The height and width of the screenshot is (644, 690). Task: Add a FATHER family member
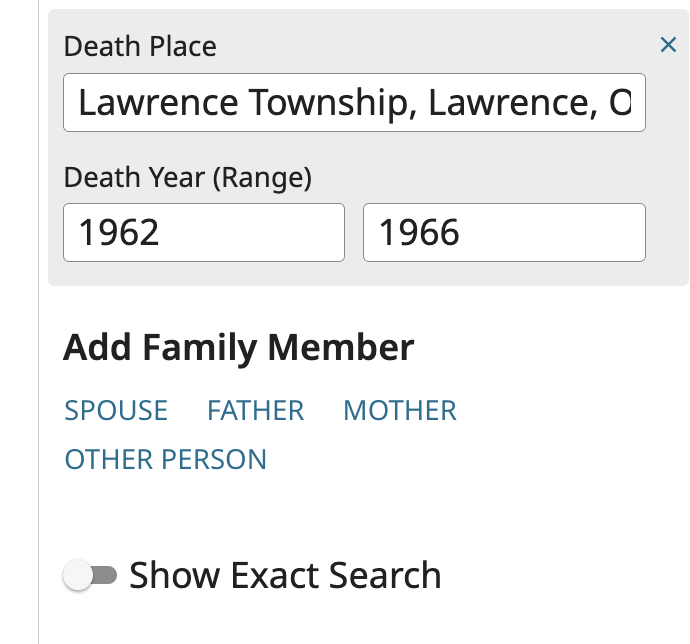point(255,410)
